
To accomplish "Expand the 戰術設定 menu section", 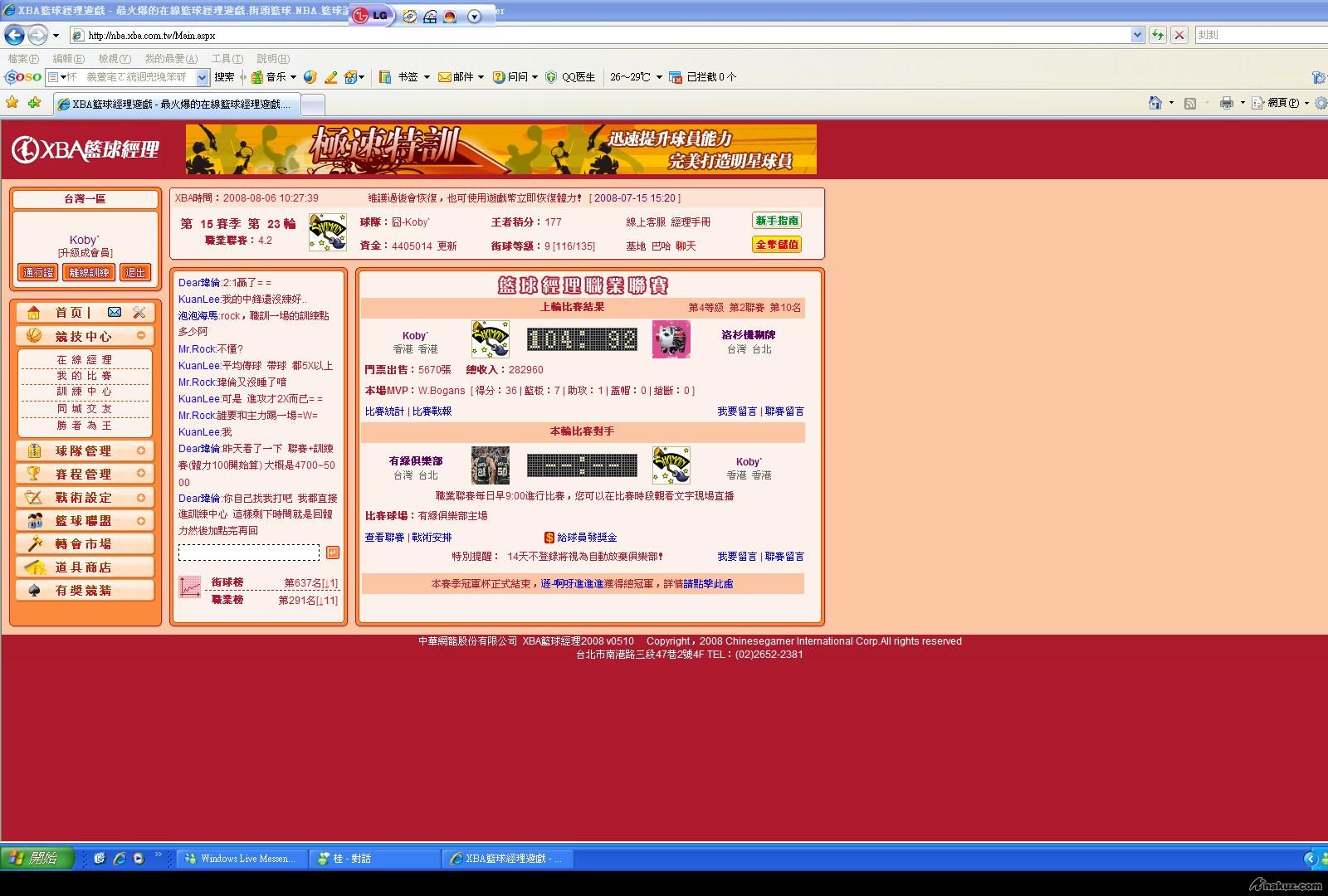I will pyautogui.click(x=141, y=497).
